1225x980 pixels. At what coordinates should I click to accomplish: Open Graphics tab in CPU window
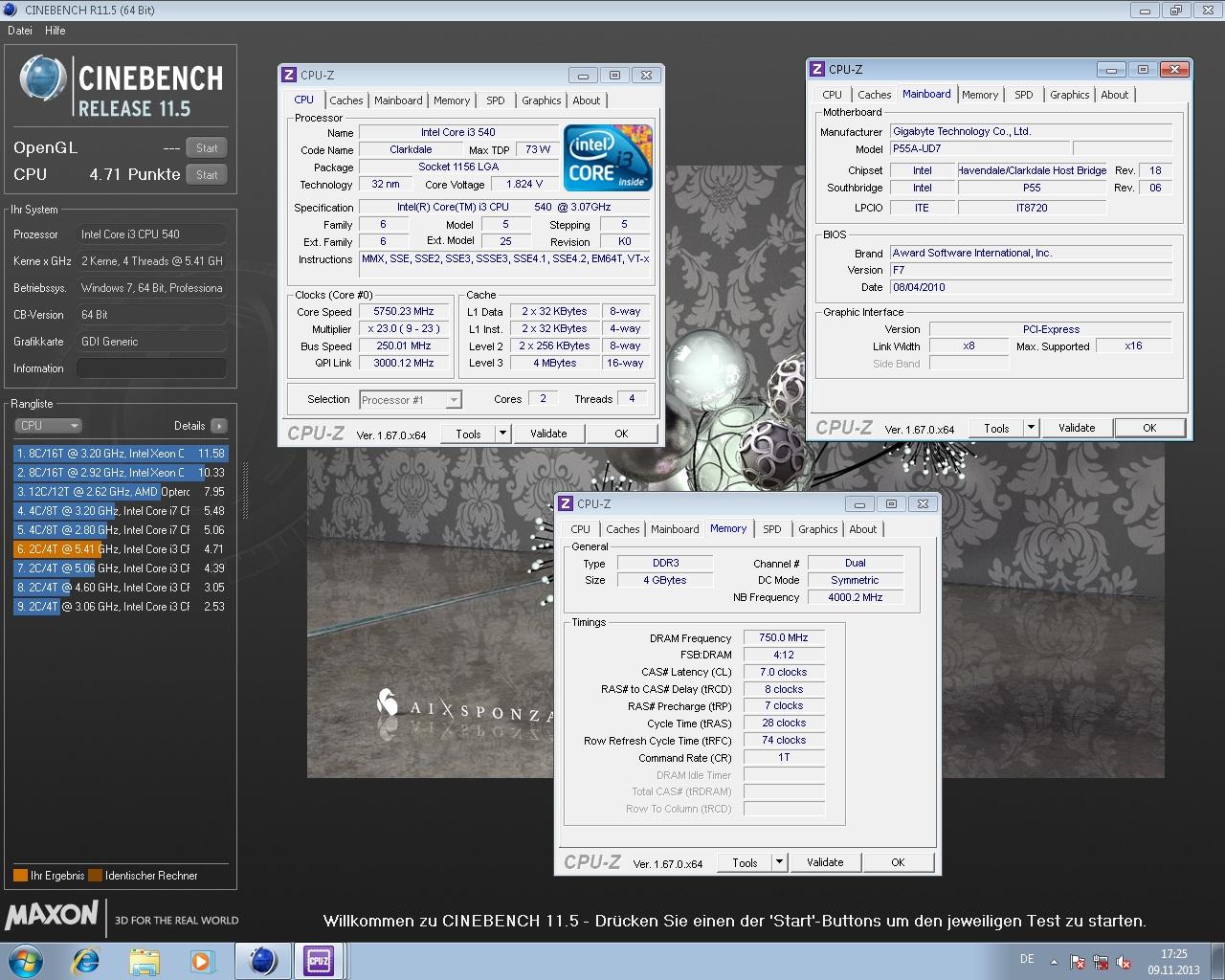542,100
